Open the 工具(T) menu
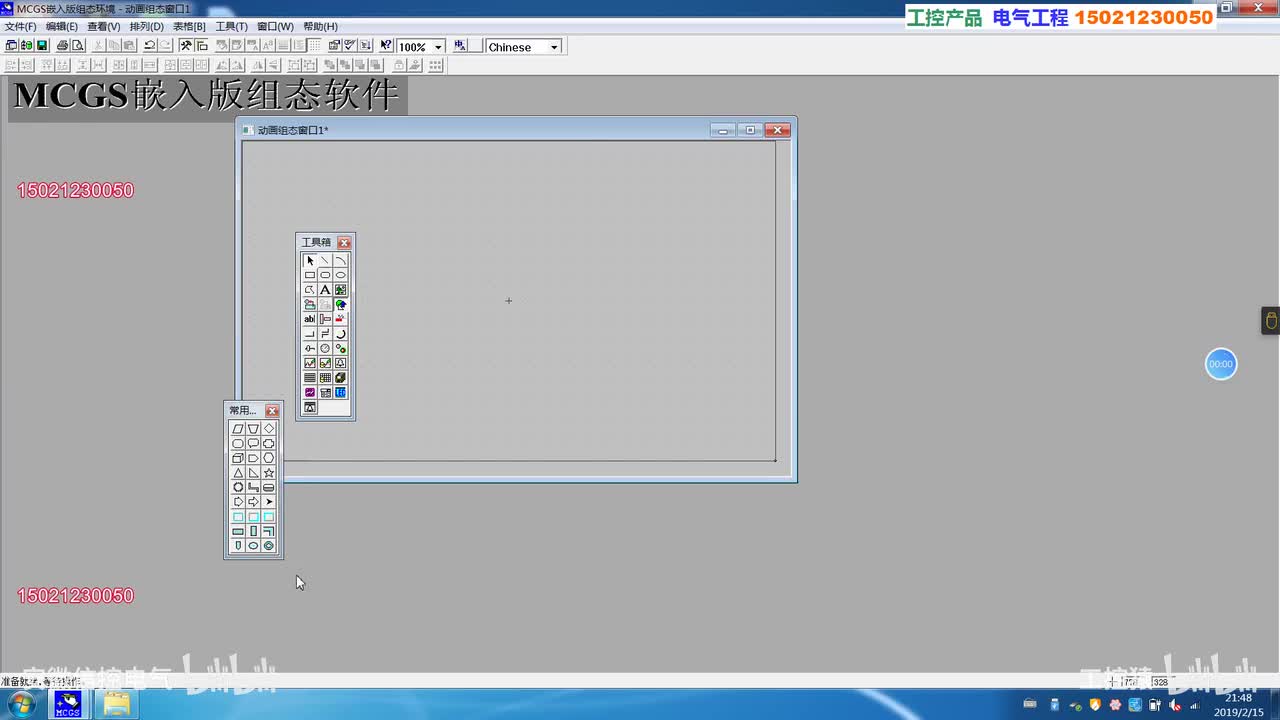 pyautogui.click(x=232, y=26)
